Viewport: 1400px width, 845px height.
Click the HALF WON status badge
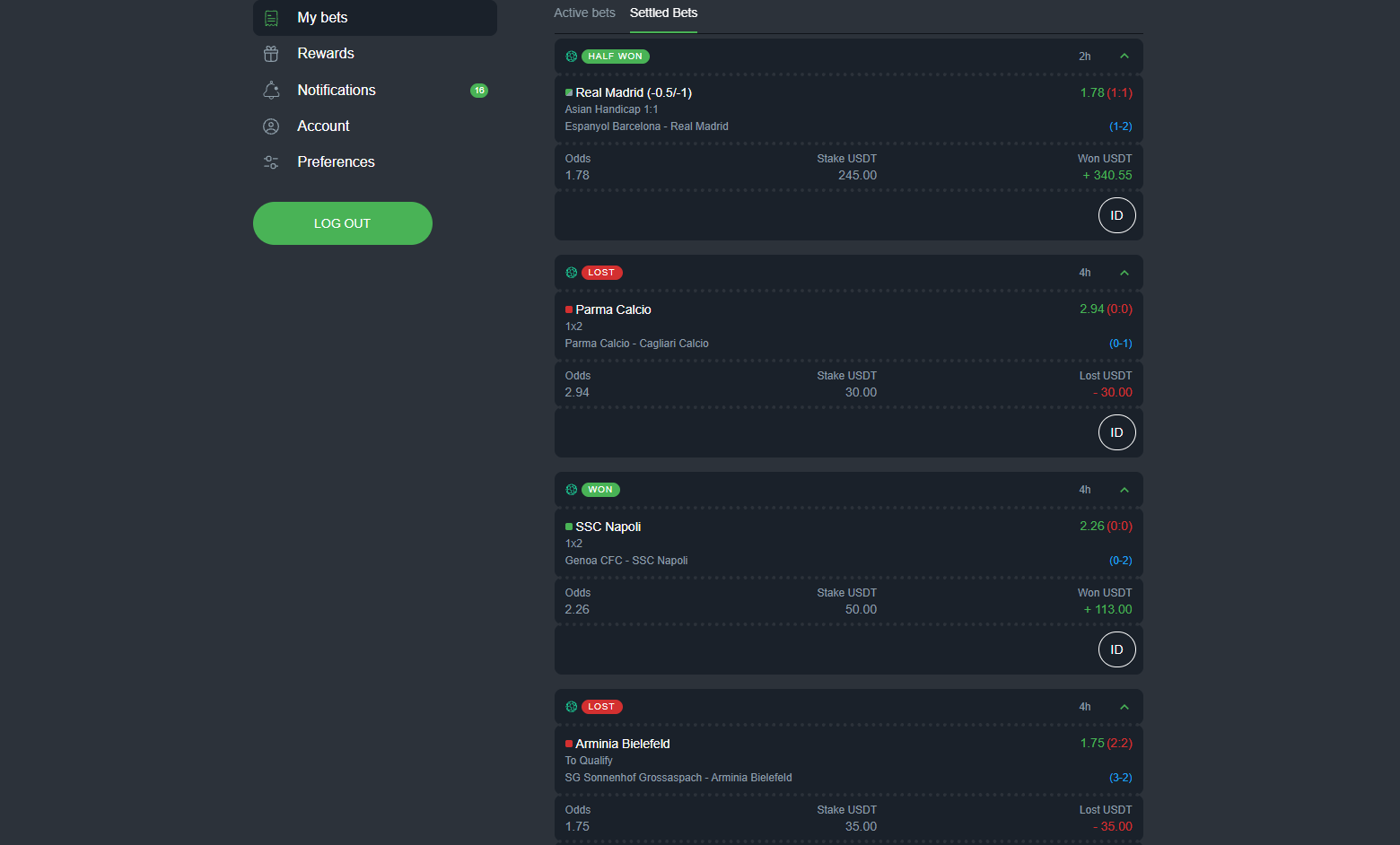click(616, 57)
